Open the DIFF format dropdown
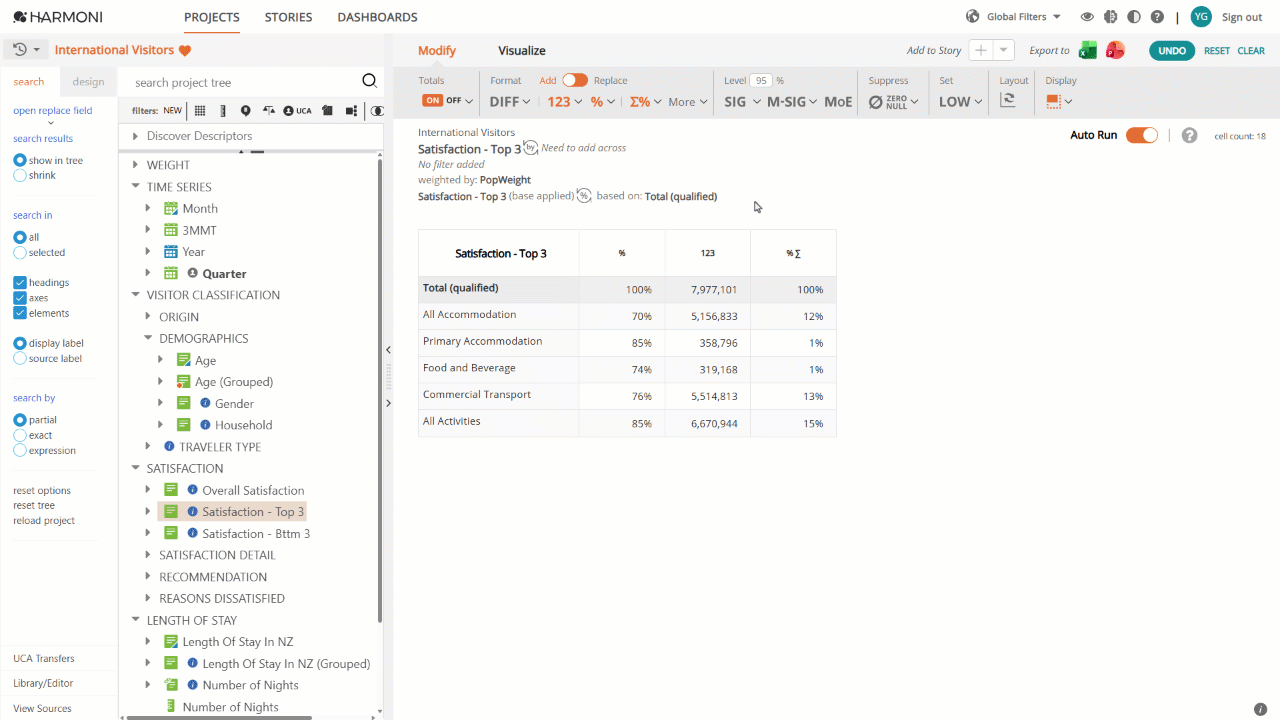 (510, 101)
